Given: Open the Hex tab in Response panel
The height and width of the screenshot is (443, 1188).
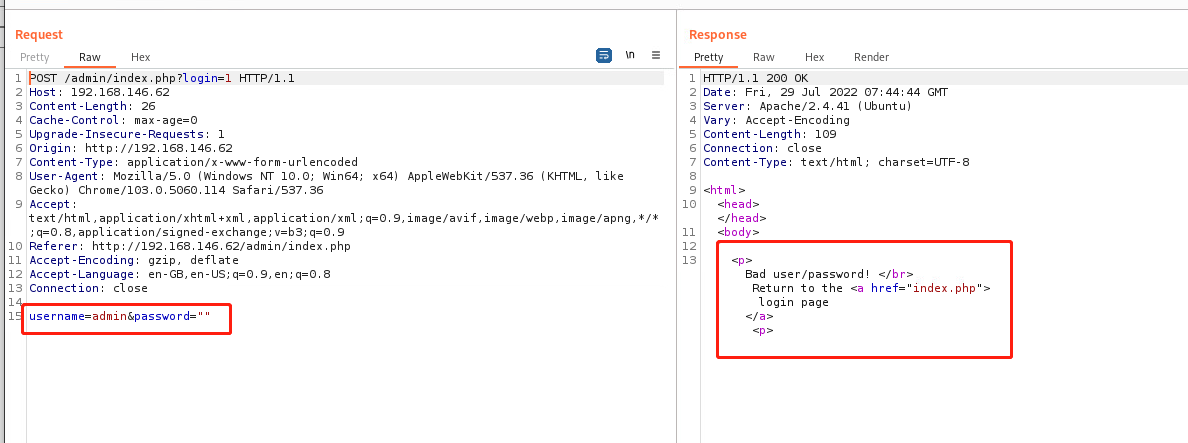Looking at the screenshot, I should 814,57.
